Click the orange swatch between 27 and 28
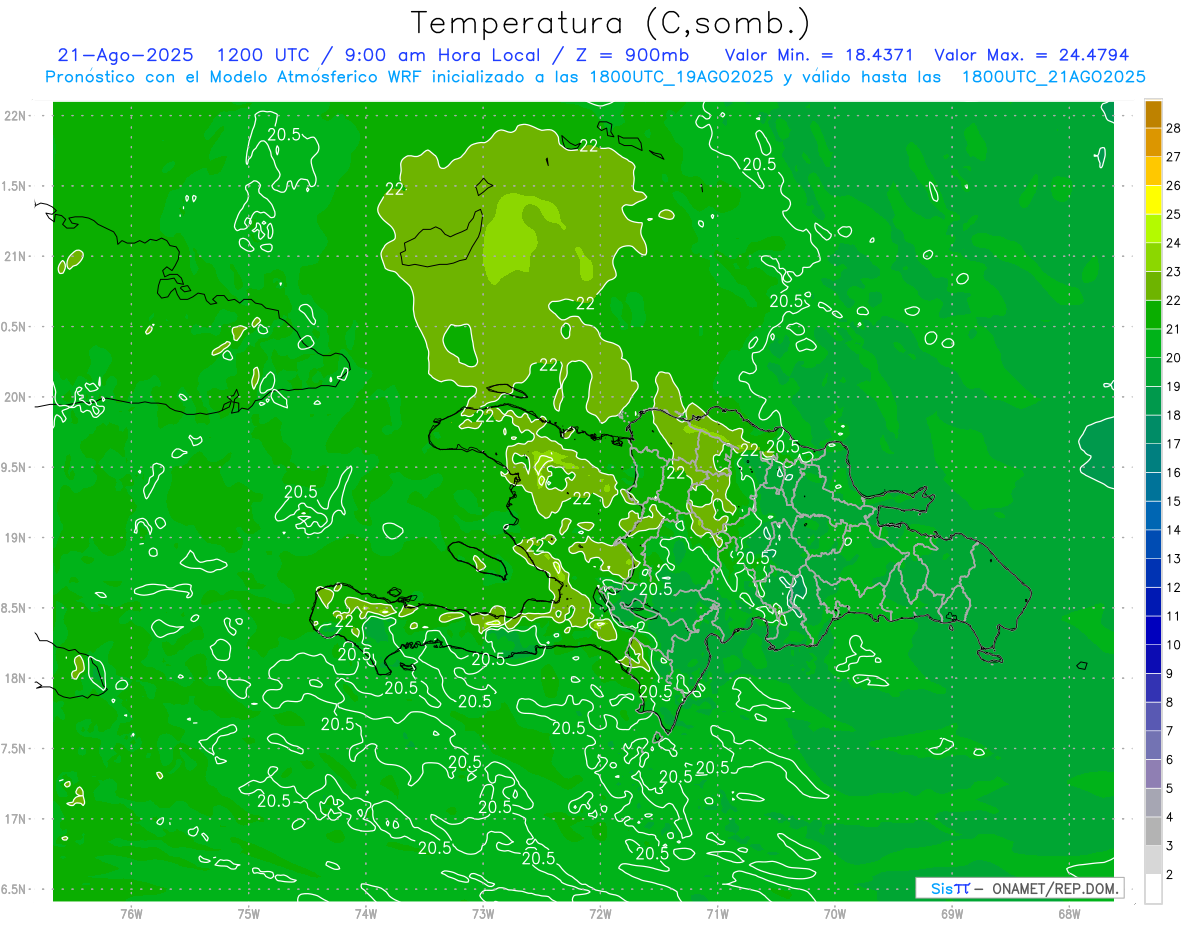Screen dimensions: 1200x927 tap(1153, 143)
